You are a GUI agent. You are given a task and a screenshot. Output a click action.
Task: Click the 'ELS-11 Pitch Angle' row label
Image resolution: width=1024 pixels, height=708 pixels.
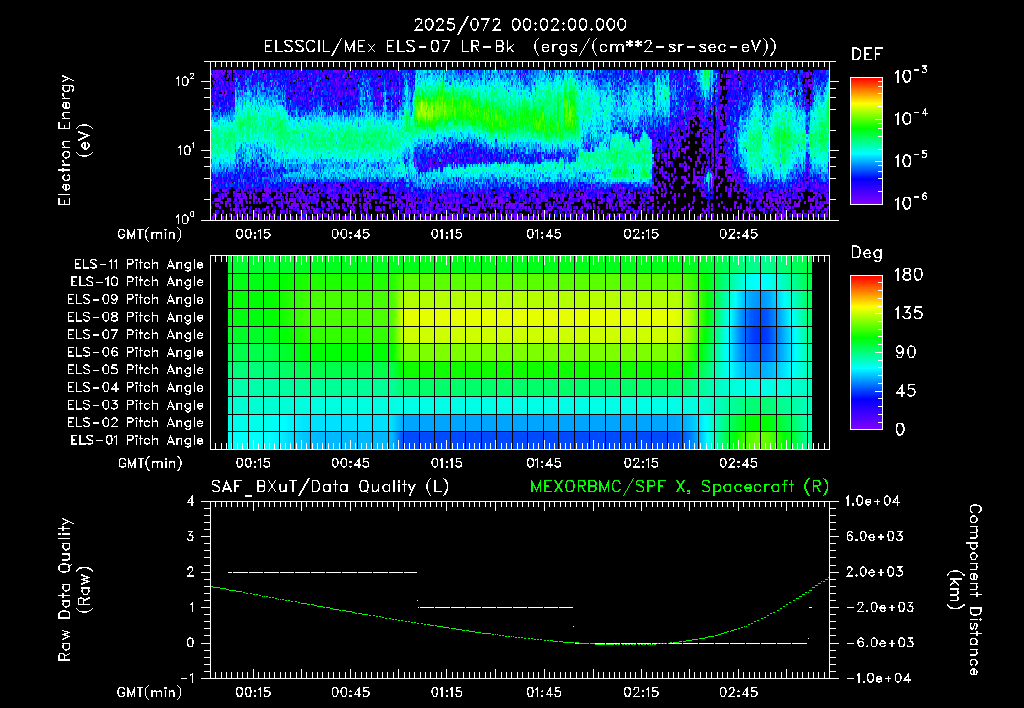pos(138,265)
